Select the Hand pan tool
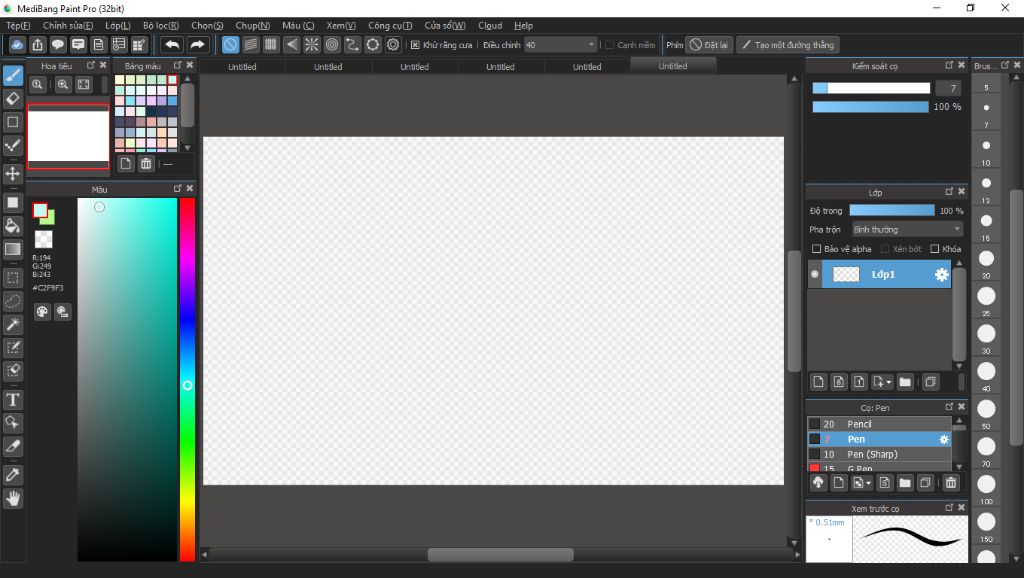This screenshot has width=1024, height=578. (x=13, y=498)
